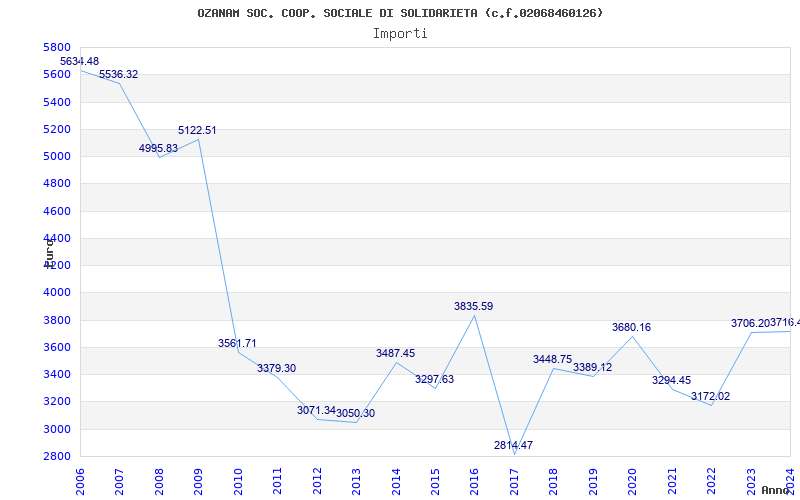
Task: Click x-axis year 2008
Action: pos(159,481)
